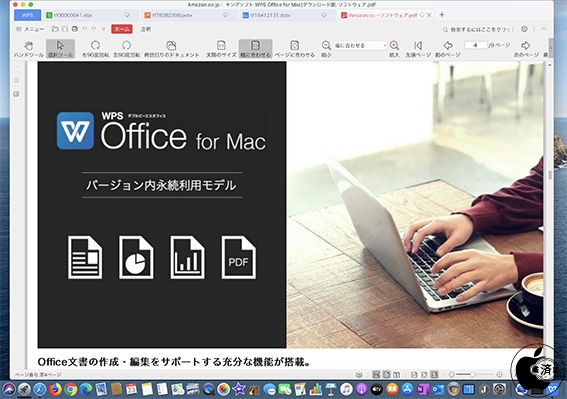
Task: Toggle two-page view in status bar
Action: pos(397,374)
